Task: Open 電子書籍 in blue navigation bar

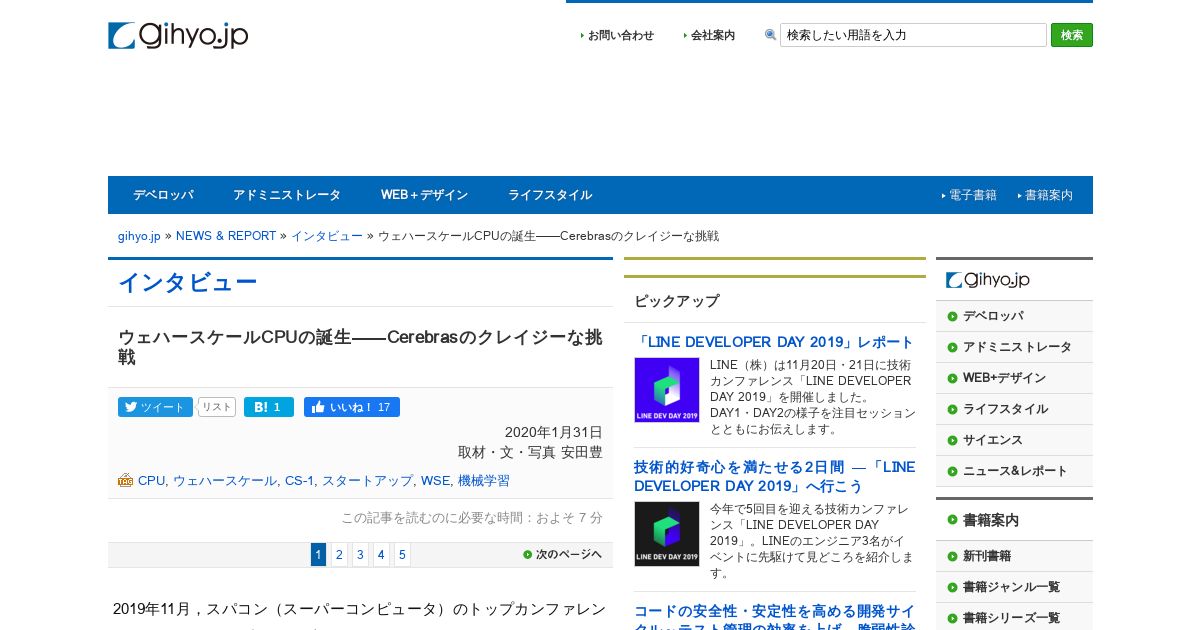Action: pyautogui.click(x=973, y=195)
